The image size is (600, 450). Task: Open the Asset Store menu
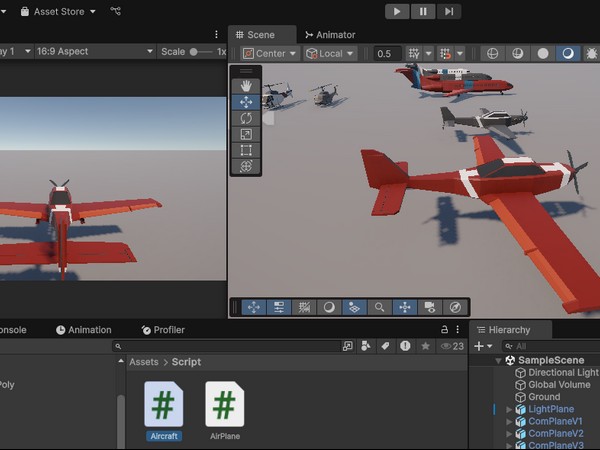(57, 11)
